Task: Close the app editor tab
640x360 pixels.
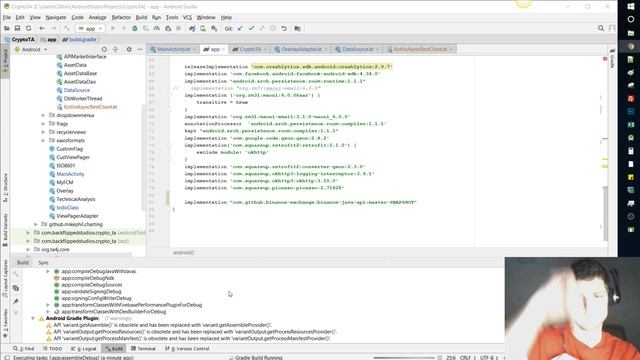Action: pos(223,49)
